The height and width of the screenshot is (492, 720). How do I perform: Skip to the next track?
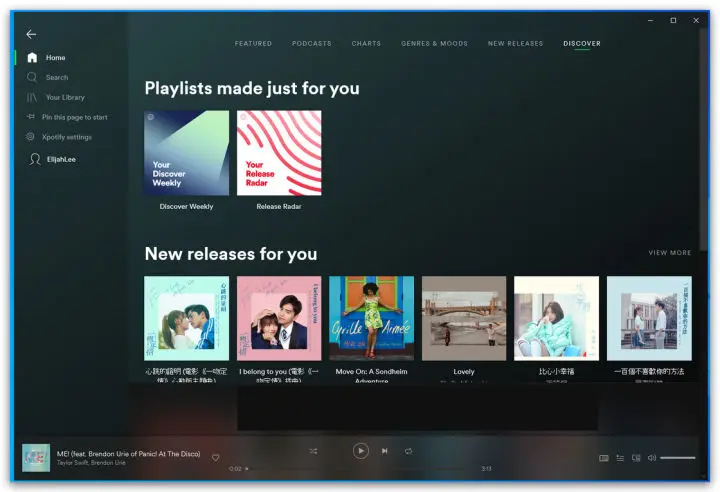385,451
